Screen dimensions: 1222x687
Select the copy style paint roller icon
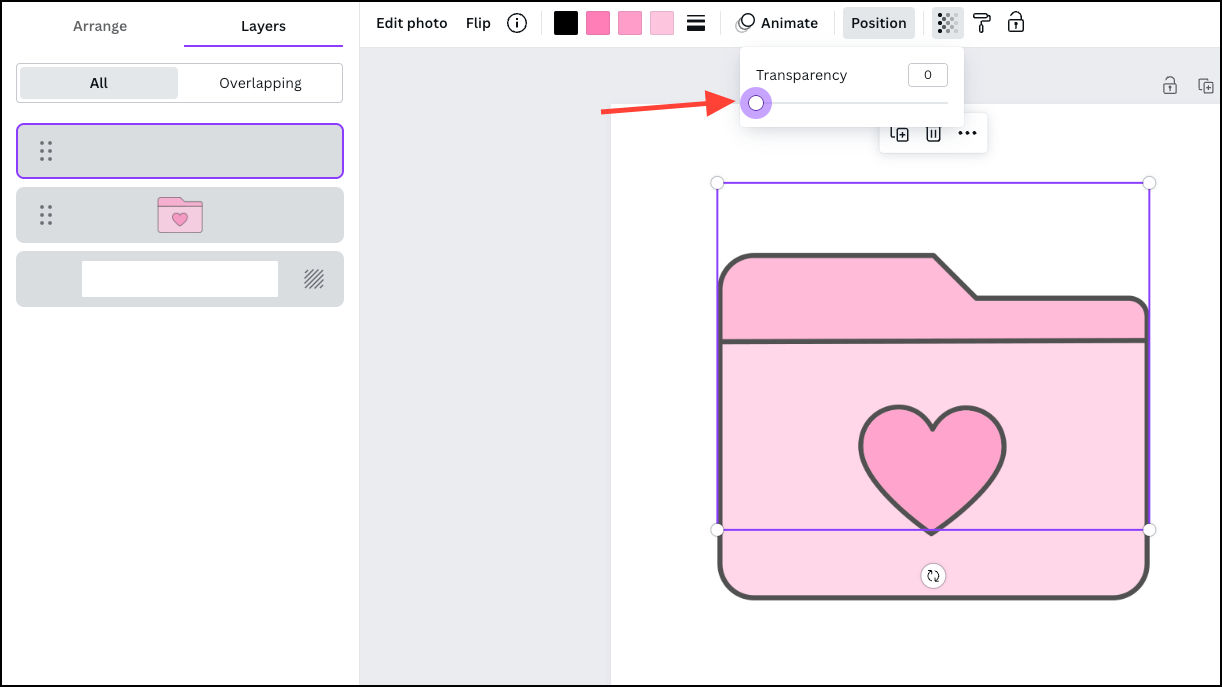982,23
